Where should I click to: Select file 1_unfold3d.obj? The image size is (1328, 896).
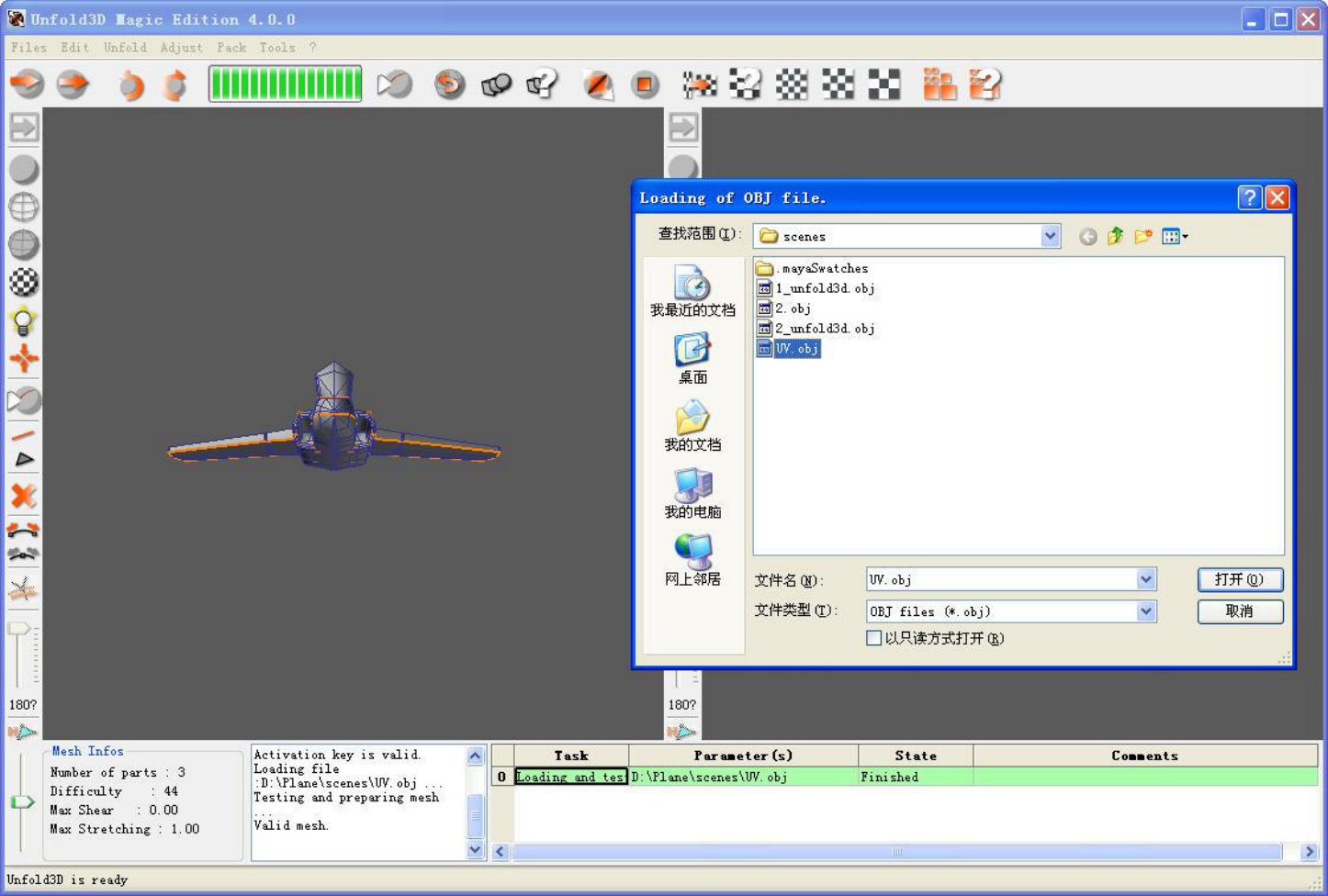(x=816, y=288)
